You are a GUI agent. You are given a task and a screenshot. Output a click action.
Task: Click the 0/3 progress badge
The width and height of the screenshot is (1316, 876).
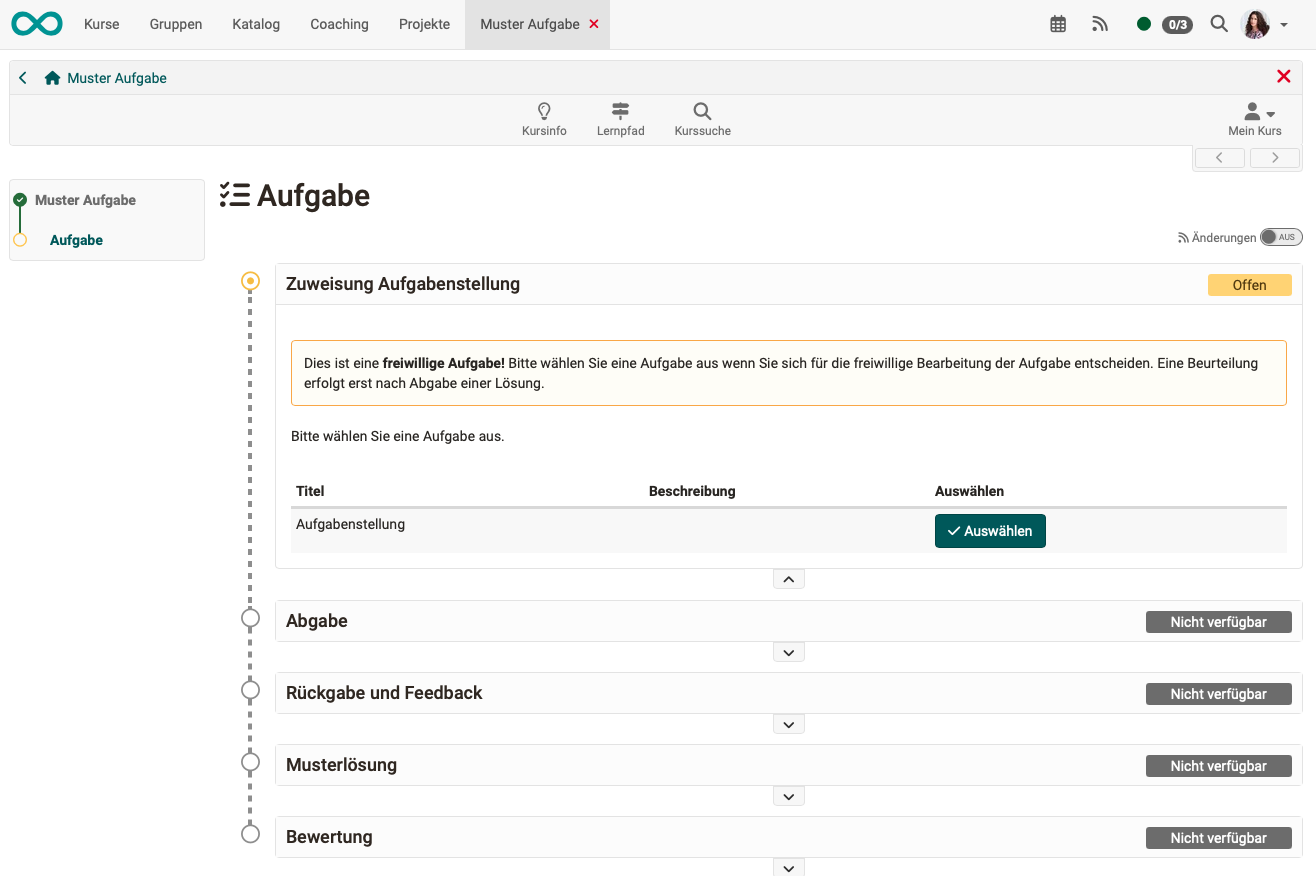1176,24
